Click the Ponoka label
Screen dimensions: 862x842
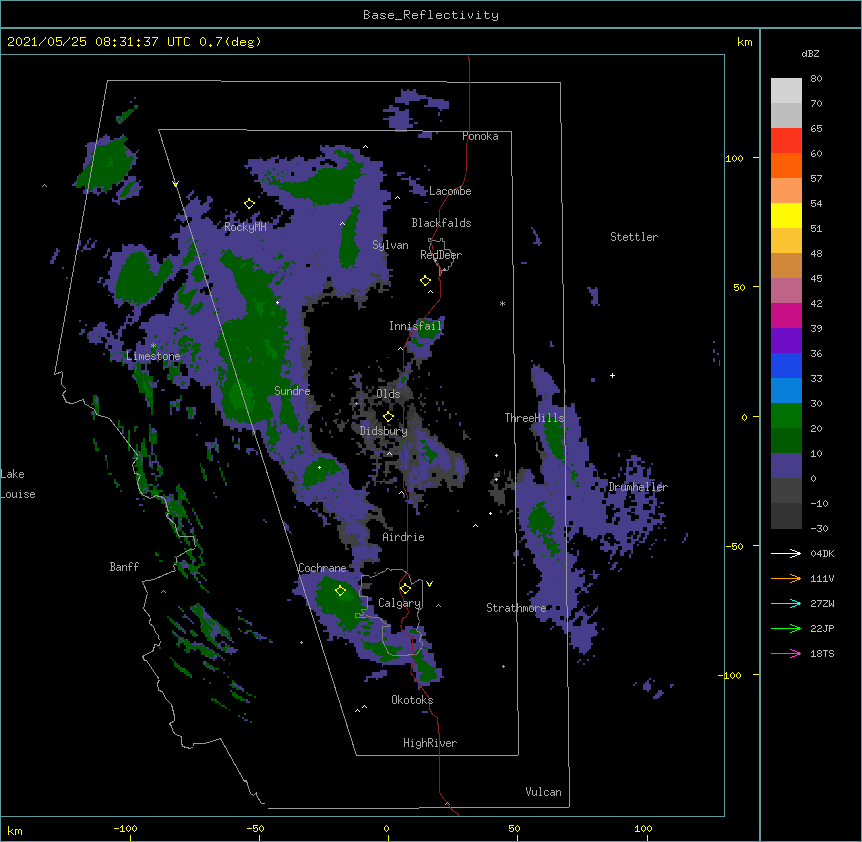tap(480, 136)
